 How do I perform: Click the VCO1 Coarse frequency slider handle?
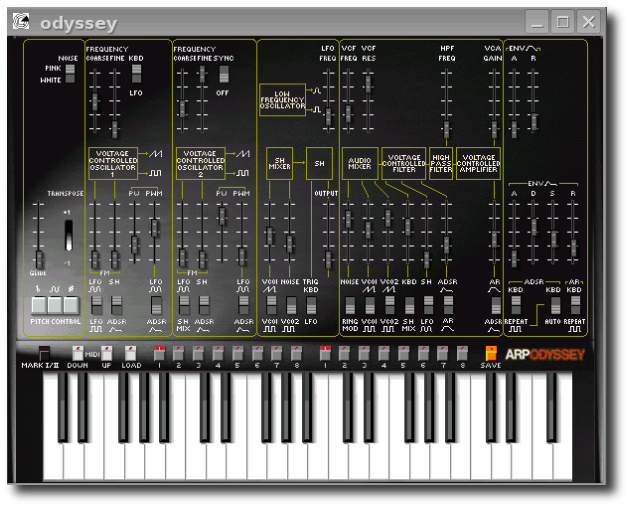click(x=95, y=102)
